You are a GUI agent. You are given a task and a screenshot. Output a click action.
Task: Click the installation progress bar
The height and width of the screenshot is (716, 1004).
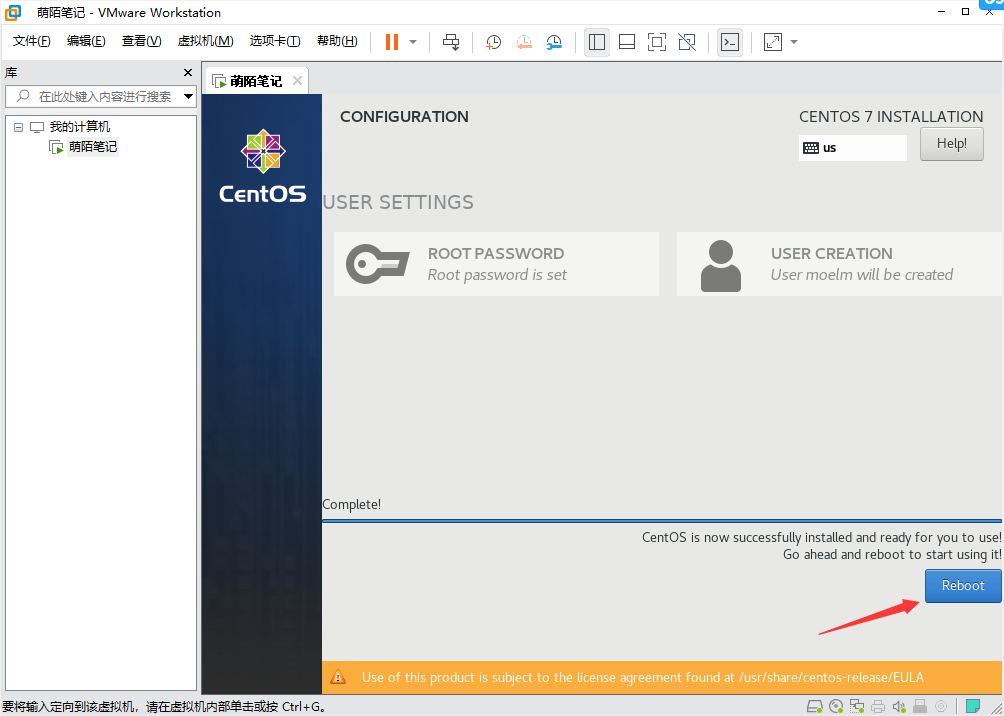pyautogui.click(x=662, y=521)
